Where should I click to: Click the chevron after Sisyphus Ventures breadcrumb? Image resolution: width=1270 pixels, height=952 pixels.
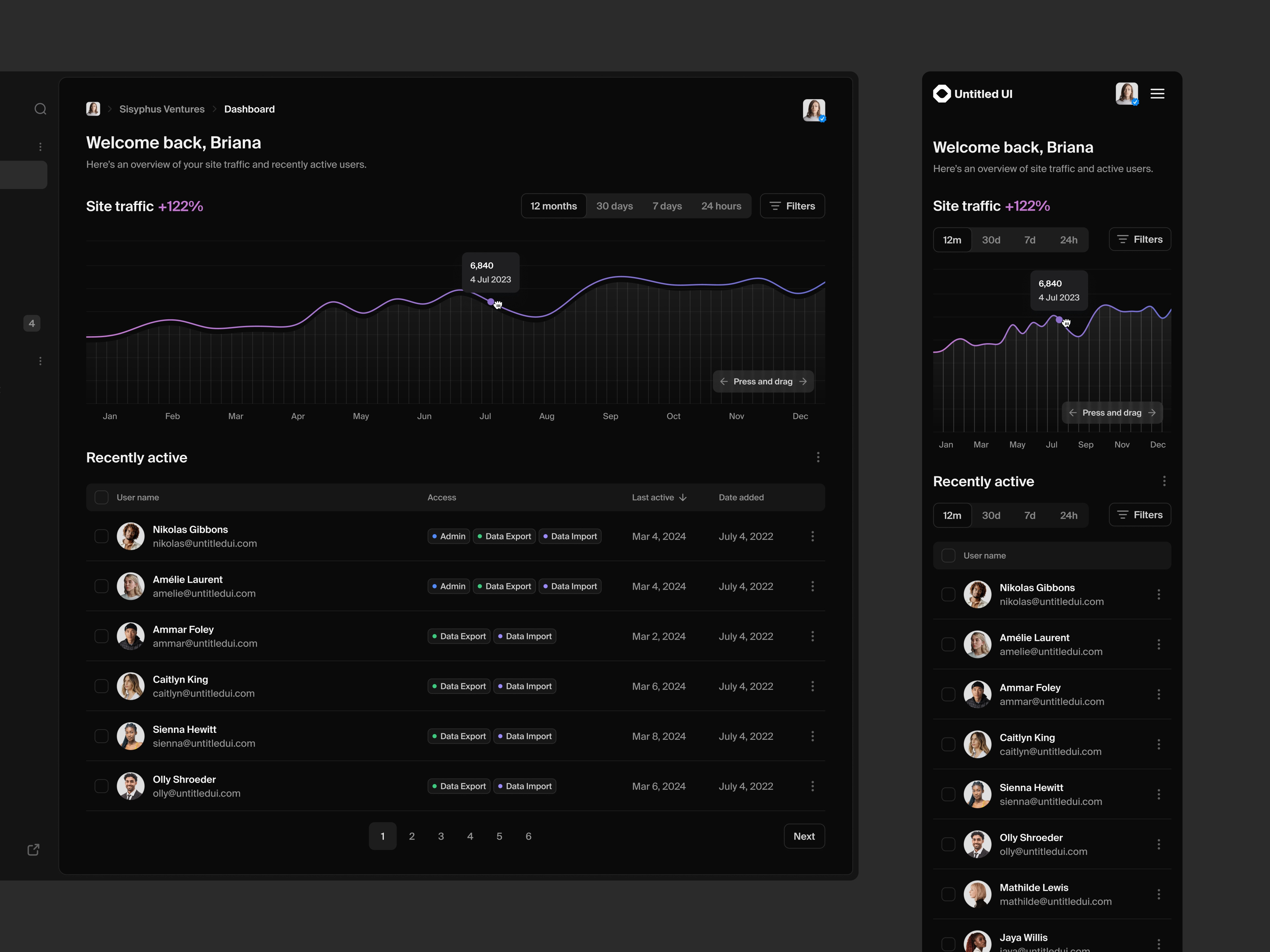coord(215,109)
